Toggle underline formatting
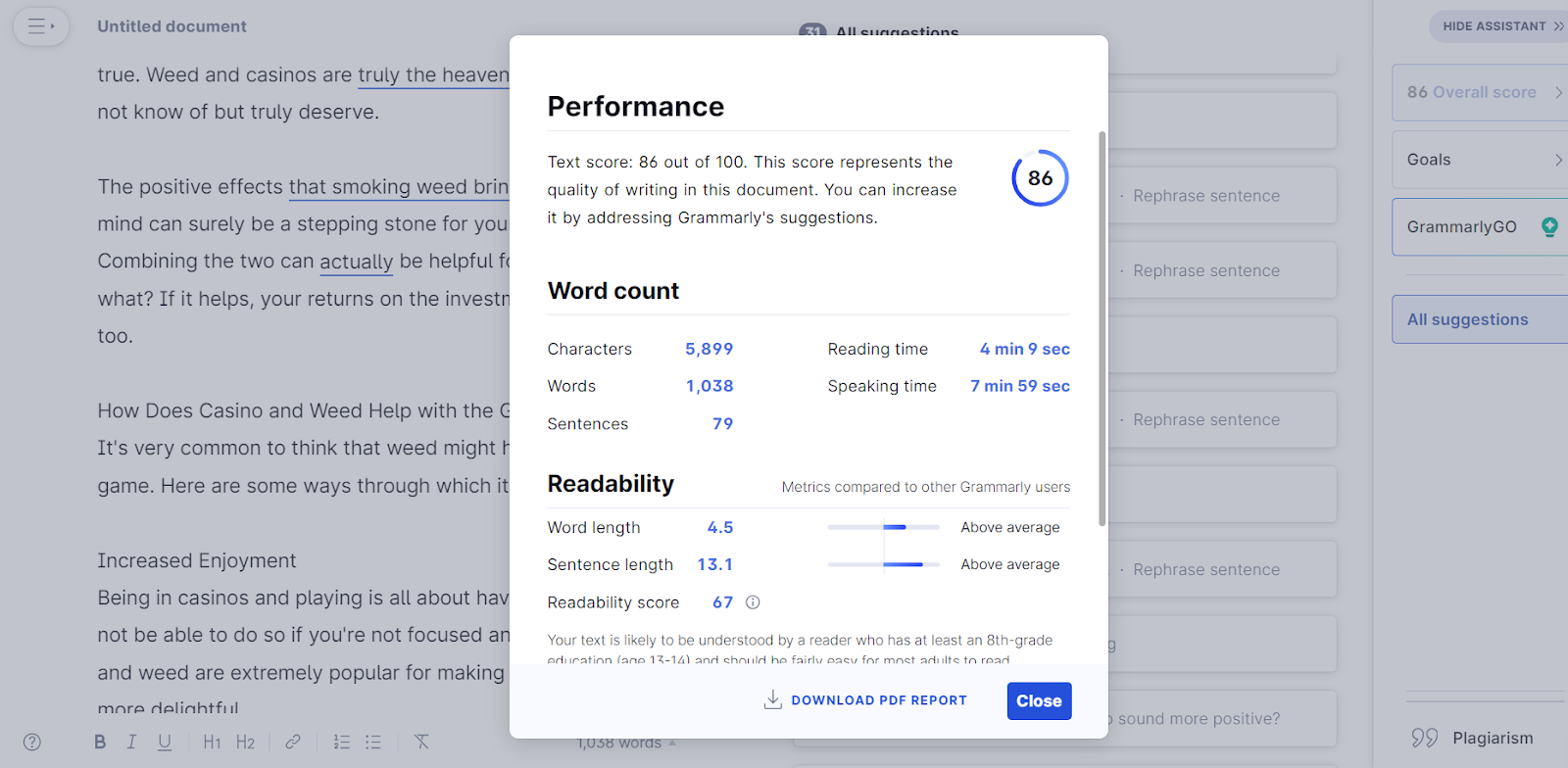1568x768 pixels. point(165,742)
